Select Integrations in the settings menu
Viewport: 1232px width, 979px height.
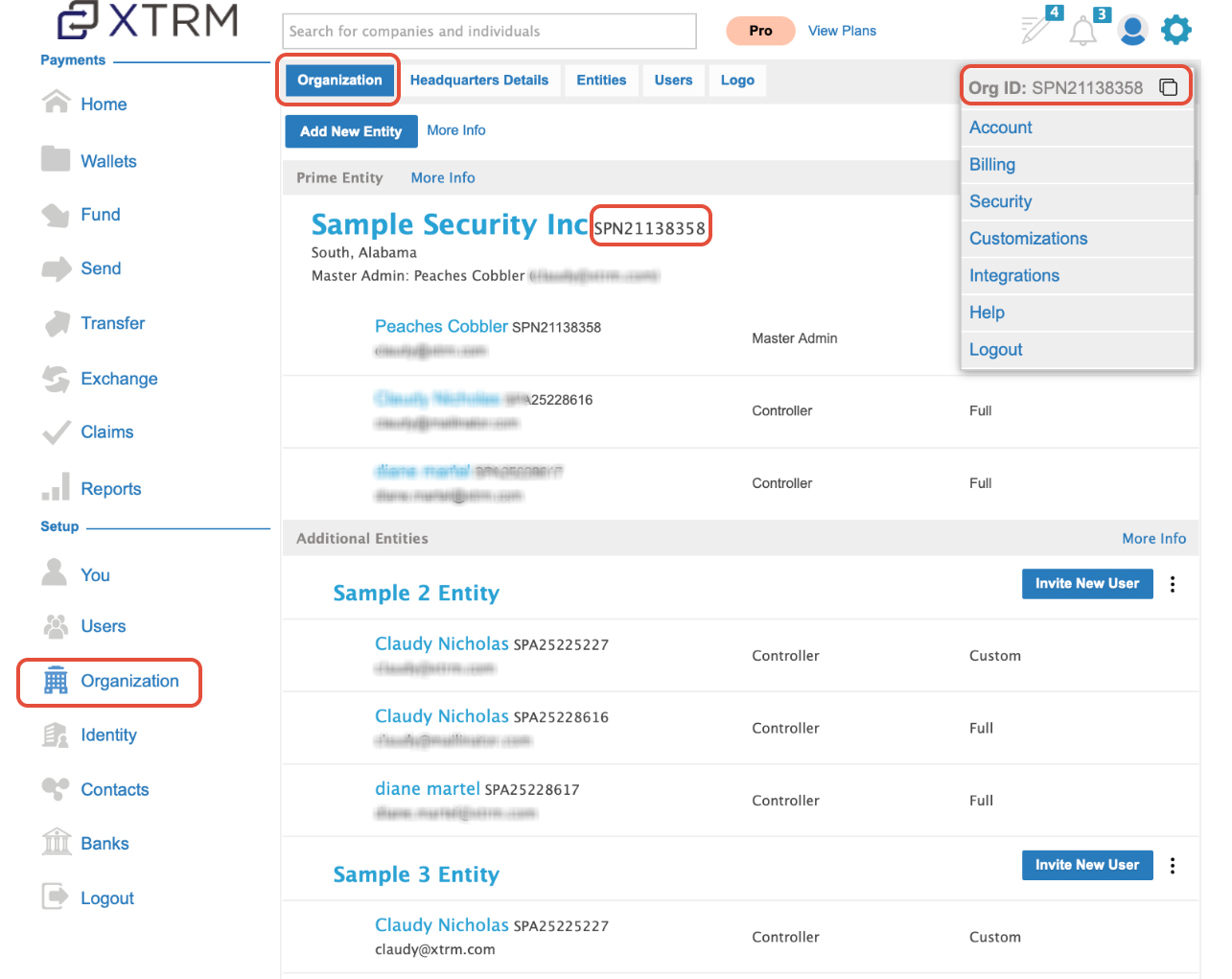pos(1078,276)
